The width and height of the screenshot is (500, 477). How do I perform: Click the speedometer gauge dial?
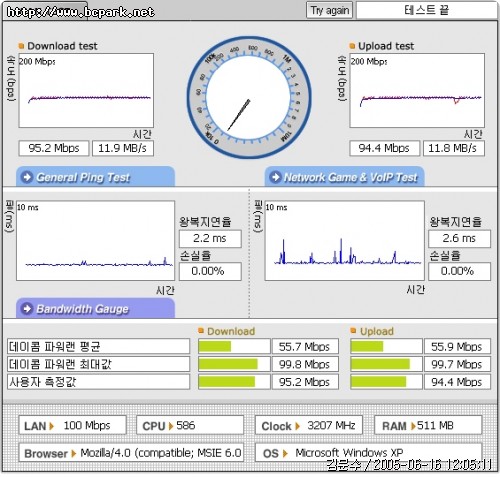249,98
